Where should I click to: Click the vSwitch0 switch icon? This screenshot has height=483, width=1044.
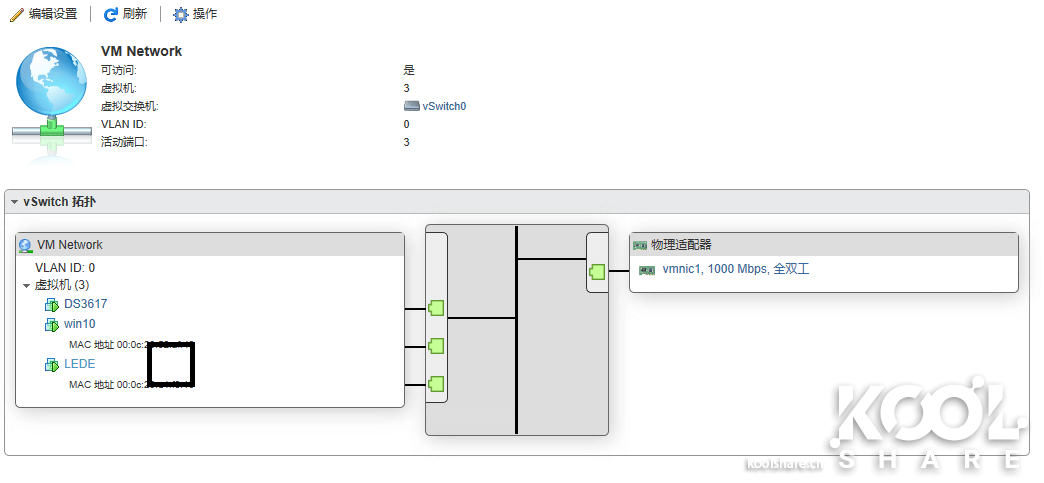pos(411,106)
